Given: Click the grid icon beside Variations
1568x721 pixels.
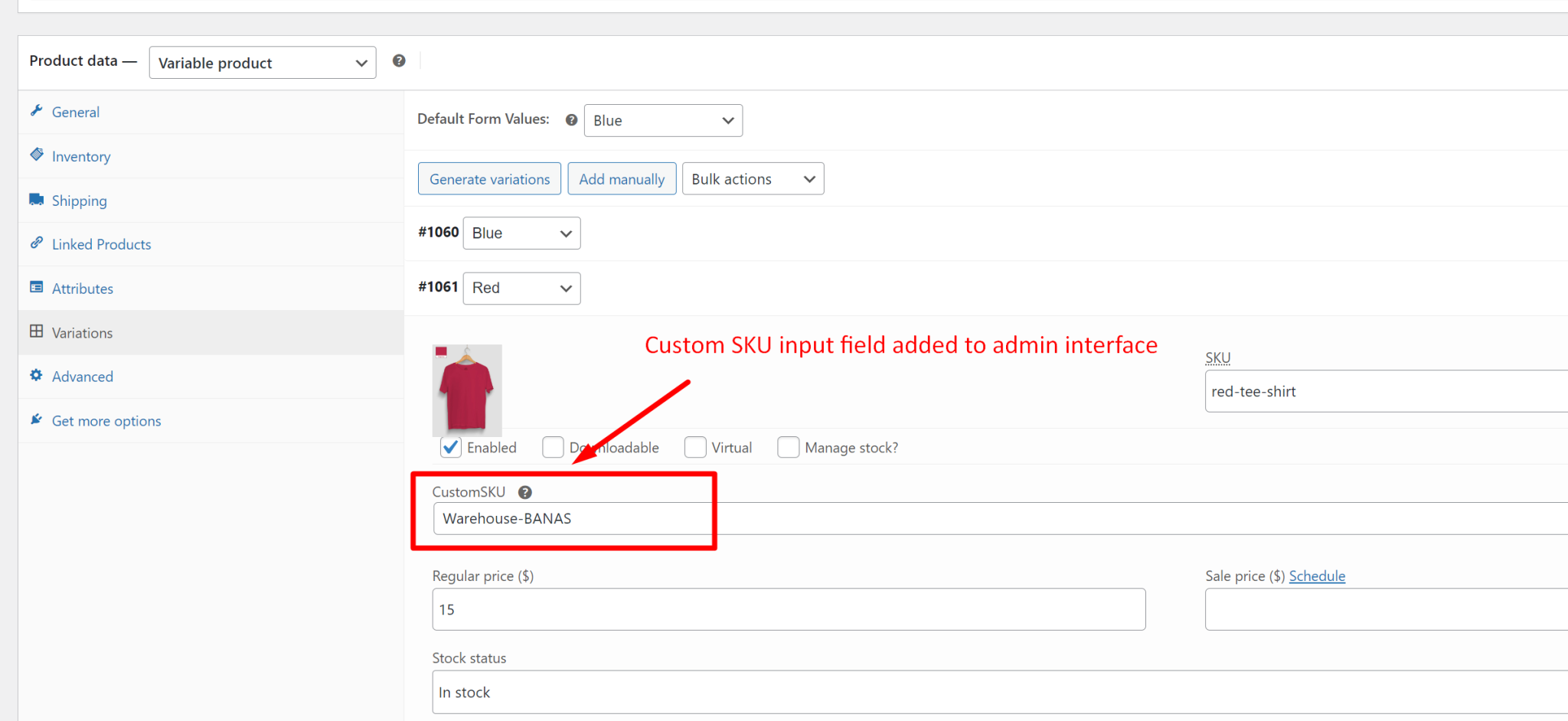Looking at the screenshot, I should point(37,332).
